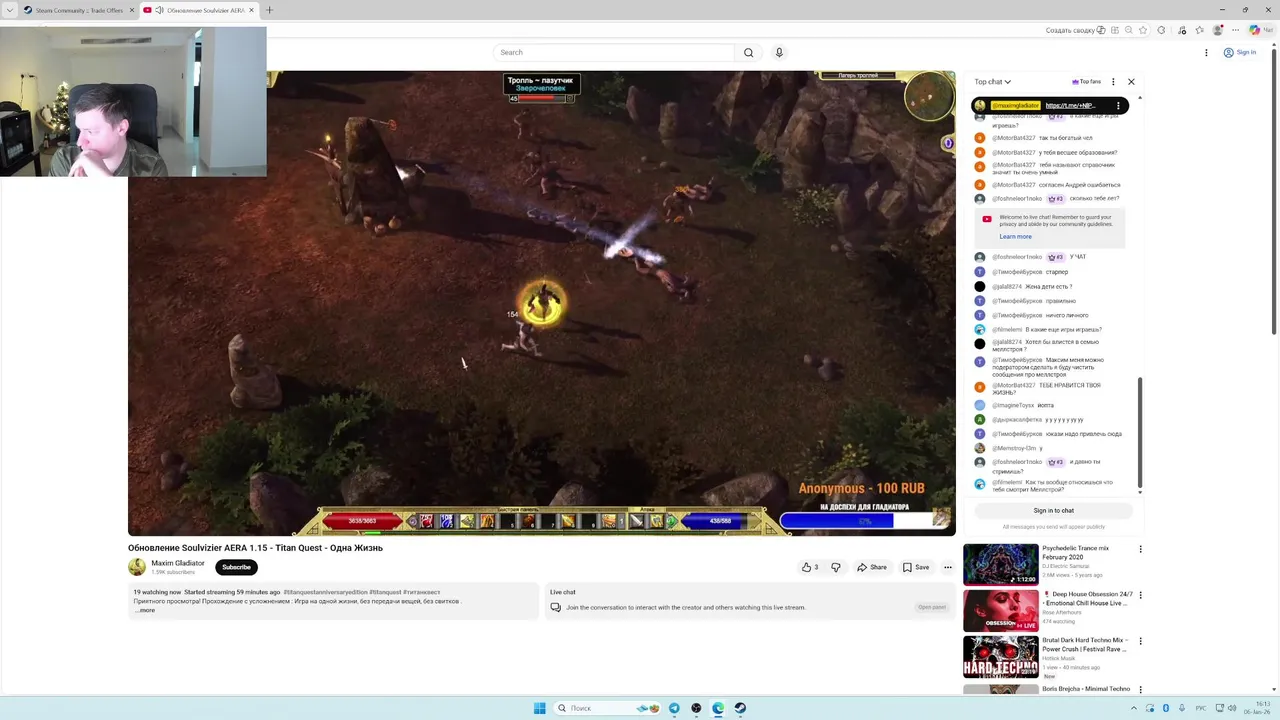Click the video title text
Viewport: 1280px width, 720px height.
click(x=255, y=548)
